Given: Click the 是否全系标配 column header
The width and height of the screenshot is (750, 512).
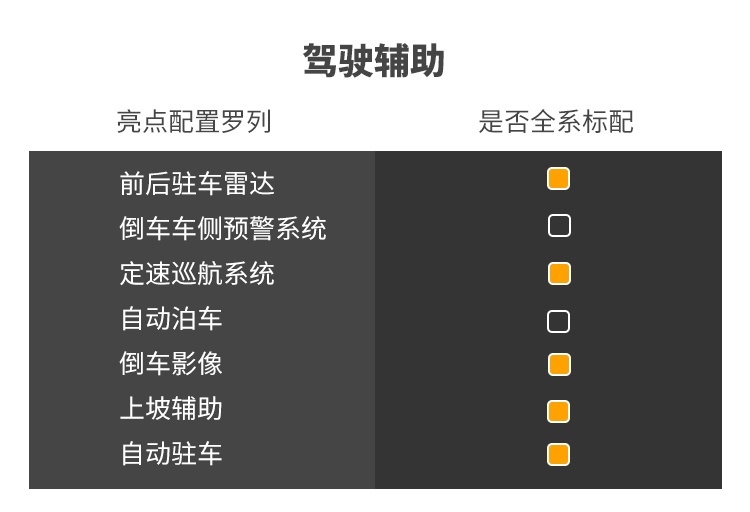Looking at the screenshot, I should point(556,122).
